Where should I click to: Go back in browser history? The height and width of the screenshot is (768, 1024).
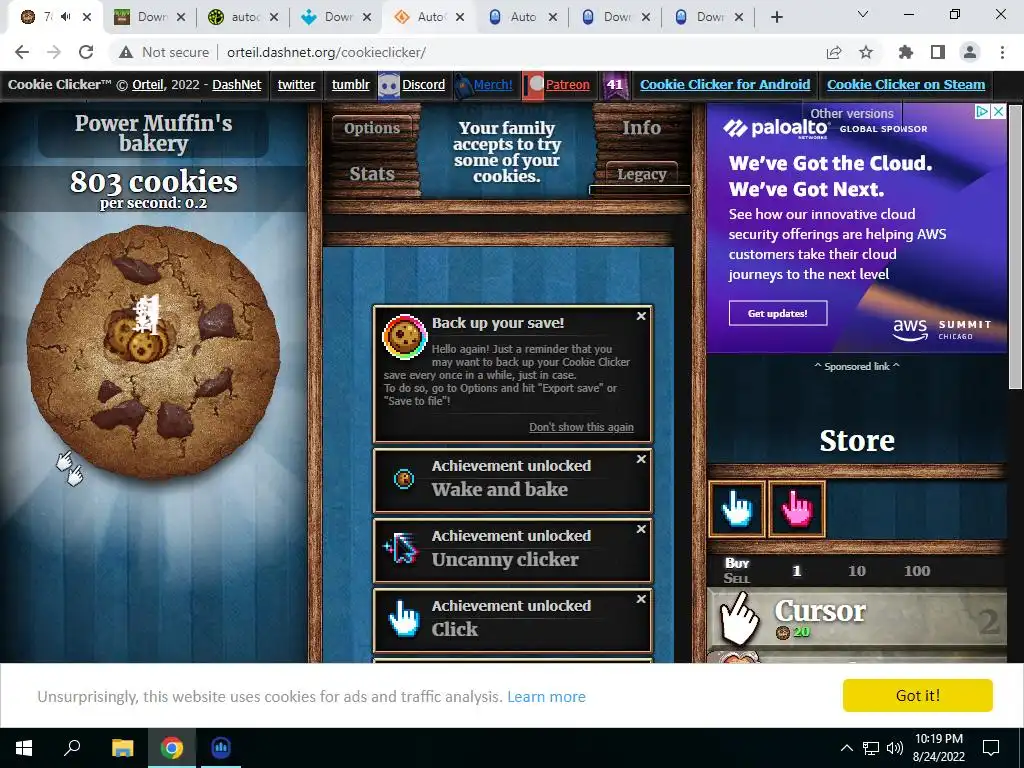click(x=22, y=52)
